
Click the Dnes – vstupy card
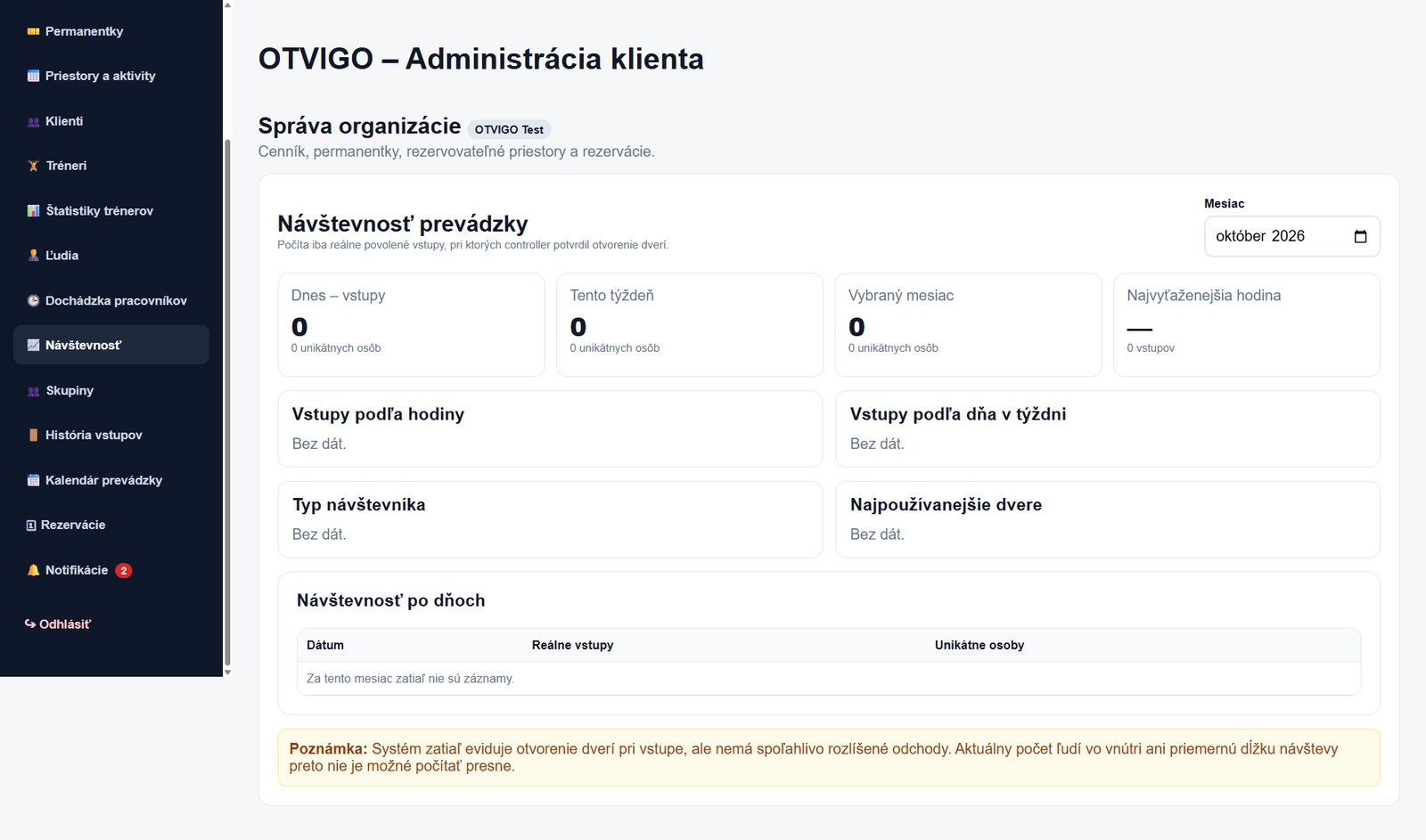click(411, 324)
